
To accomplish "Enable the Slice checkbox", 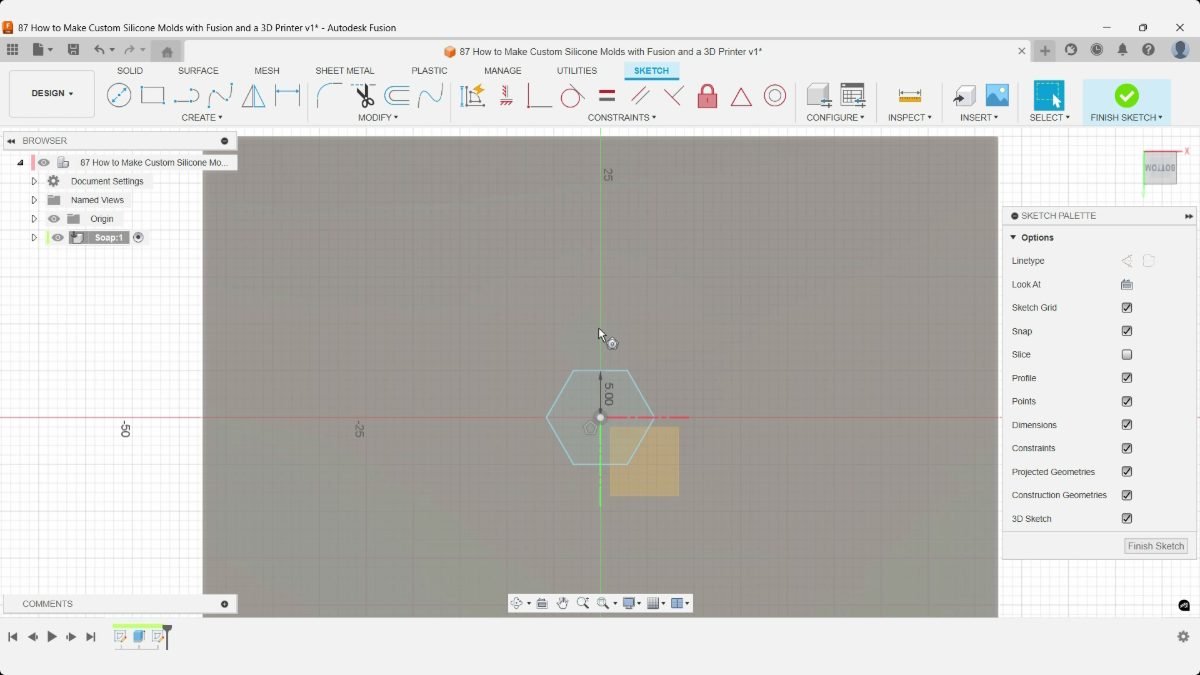I will coord(1127,355).
